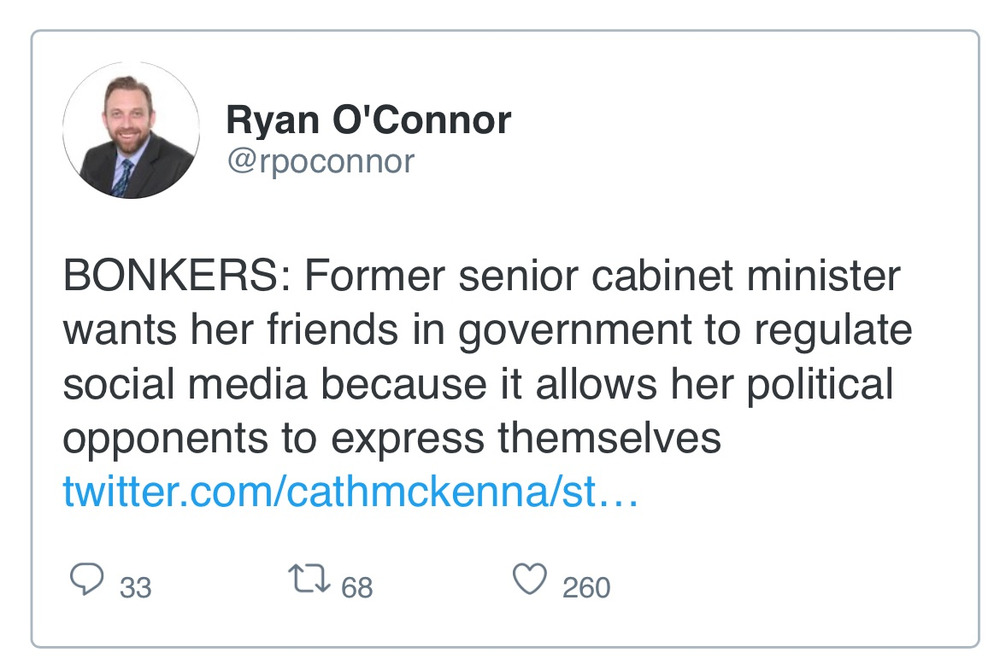This screenshot has width=1000, height=670.
Task: Click the phrase "opponents to express themselves"
Action: pyautogui.click(x=392, y=440)
